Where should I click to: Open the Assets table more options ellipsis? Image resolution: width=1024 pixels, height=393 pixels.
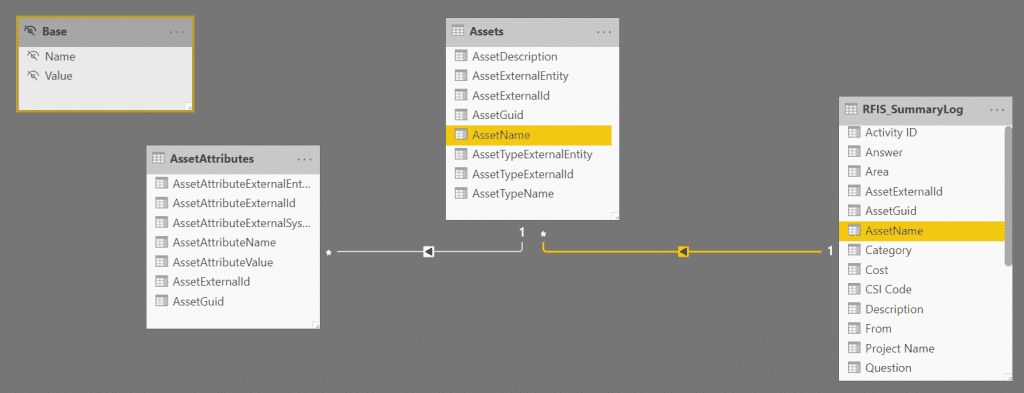click(x=604, y=31)
